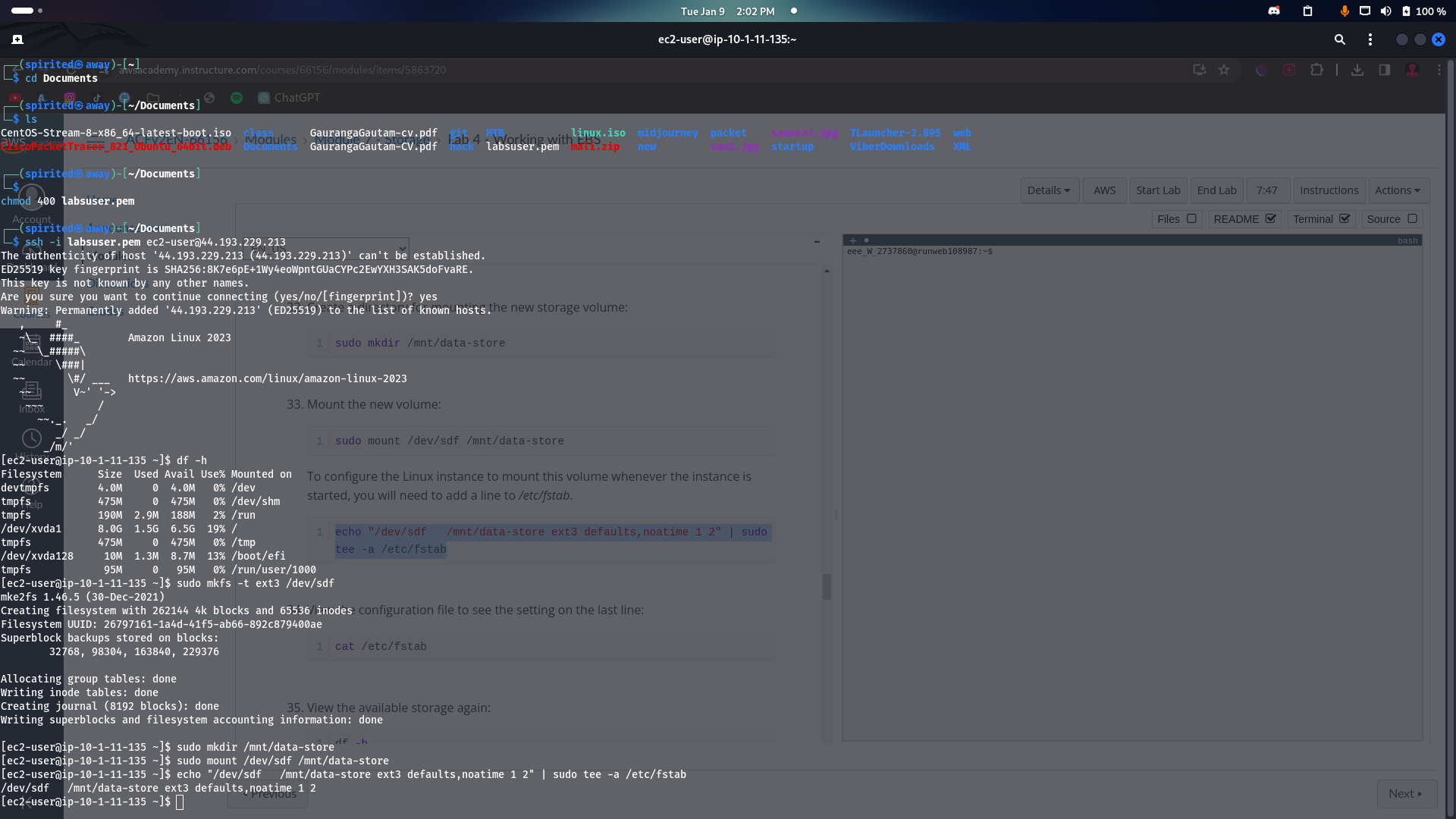Click the Next navigation button
Viewport: 1456px width, 819px height.
[1405, 793]
